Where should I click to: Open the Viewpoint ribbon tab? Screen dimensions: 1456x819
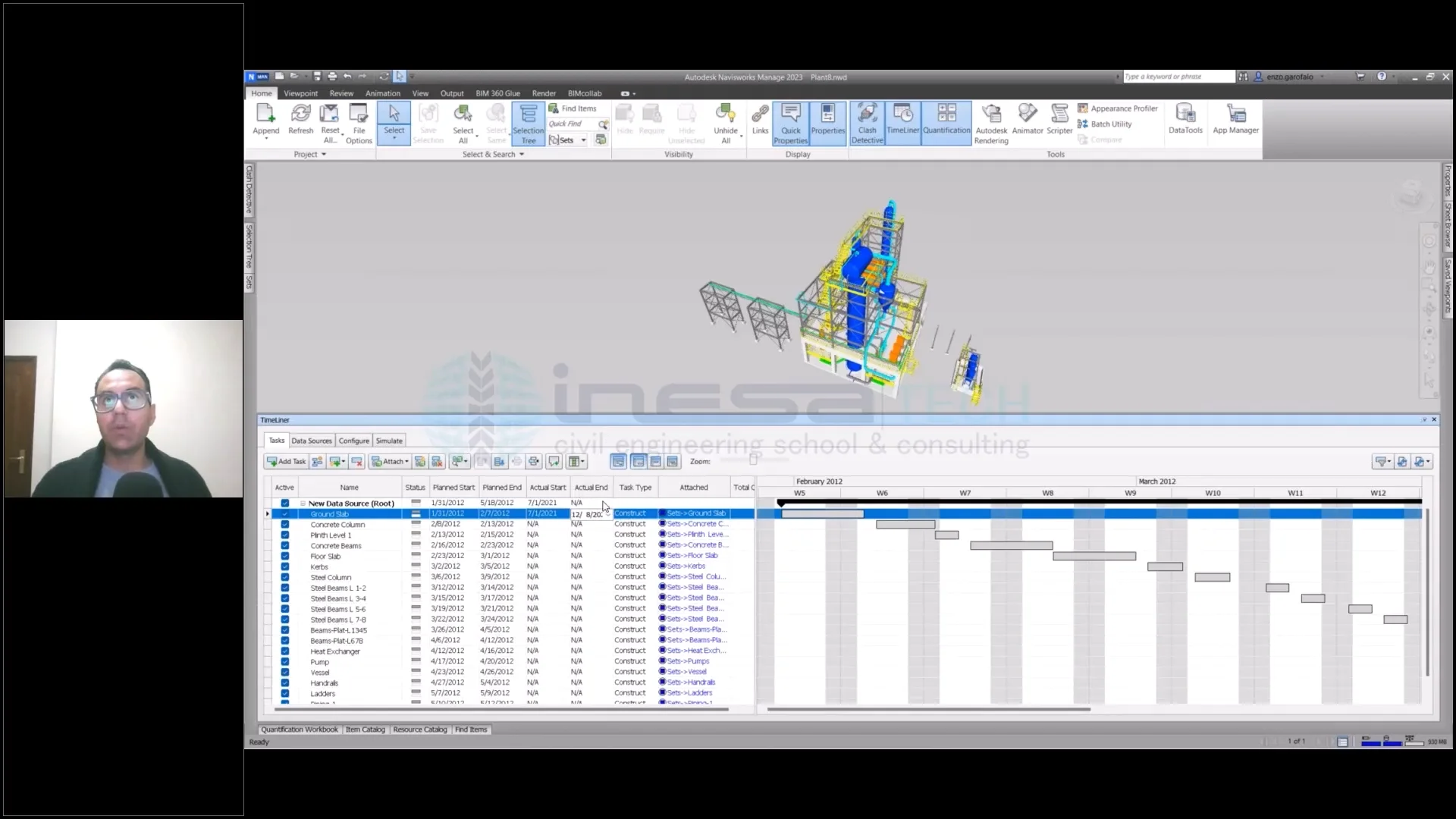pyautogui.click(x=300, y=93)
